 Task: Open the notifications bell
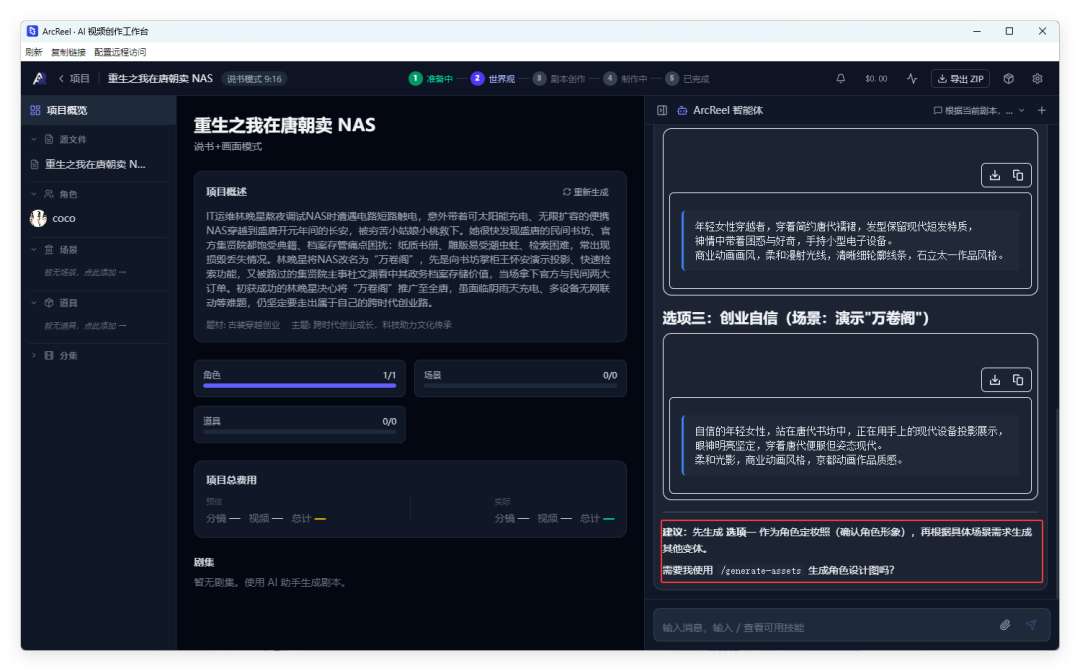click(x=840, y=79)
